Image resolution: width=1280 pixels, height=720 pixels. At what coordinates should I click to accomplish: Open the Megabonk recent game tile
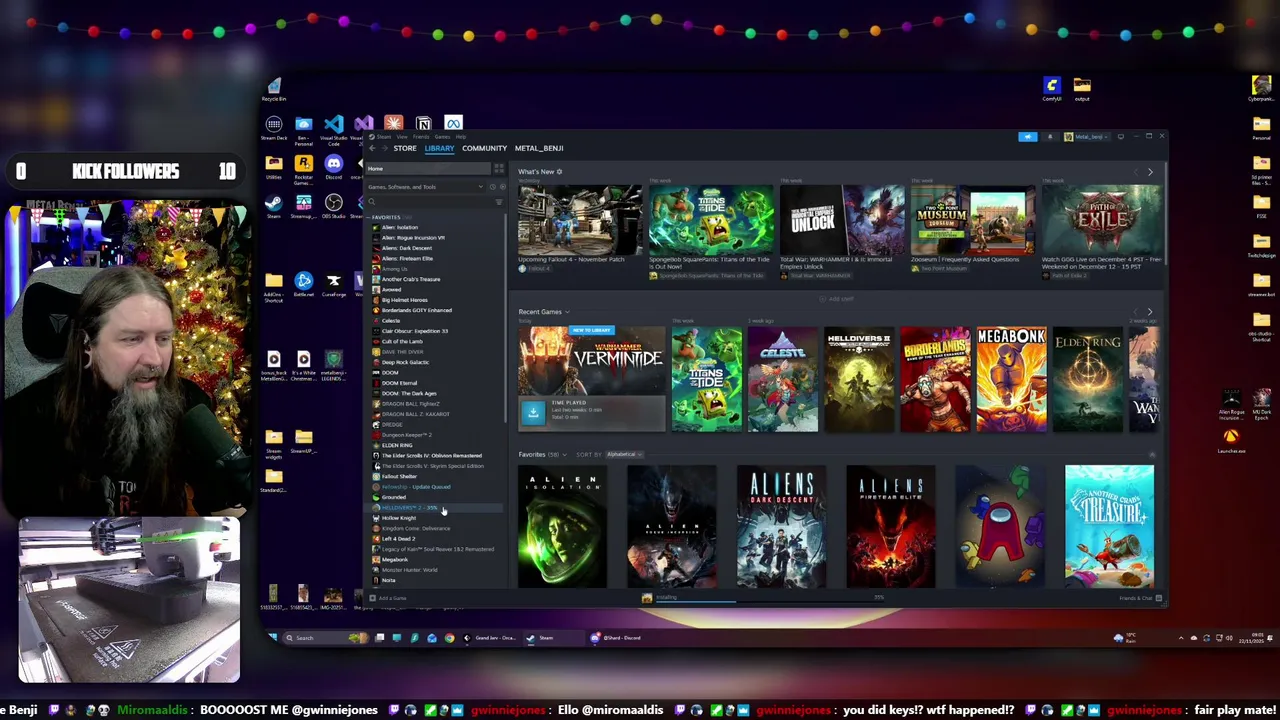[x=1011, y=380]
